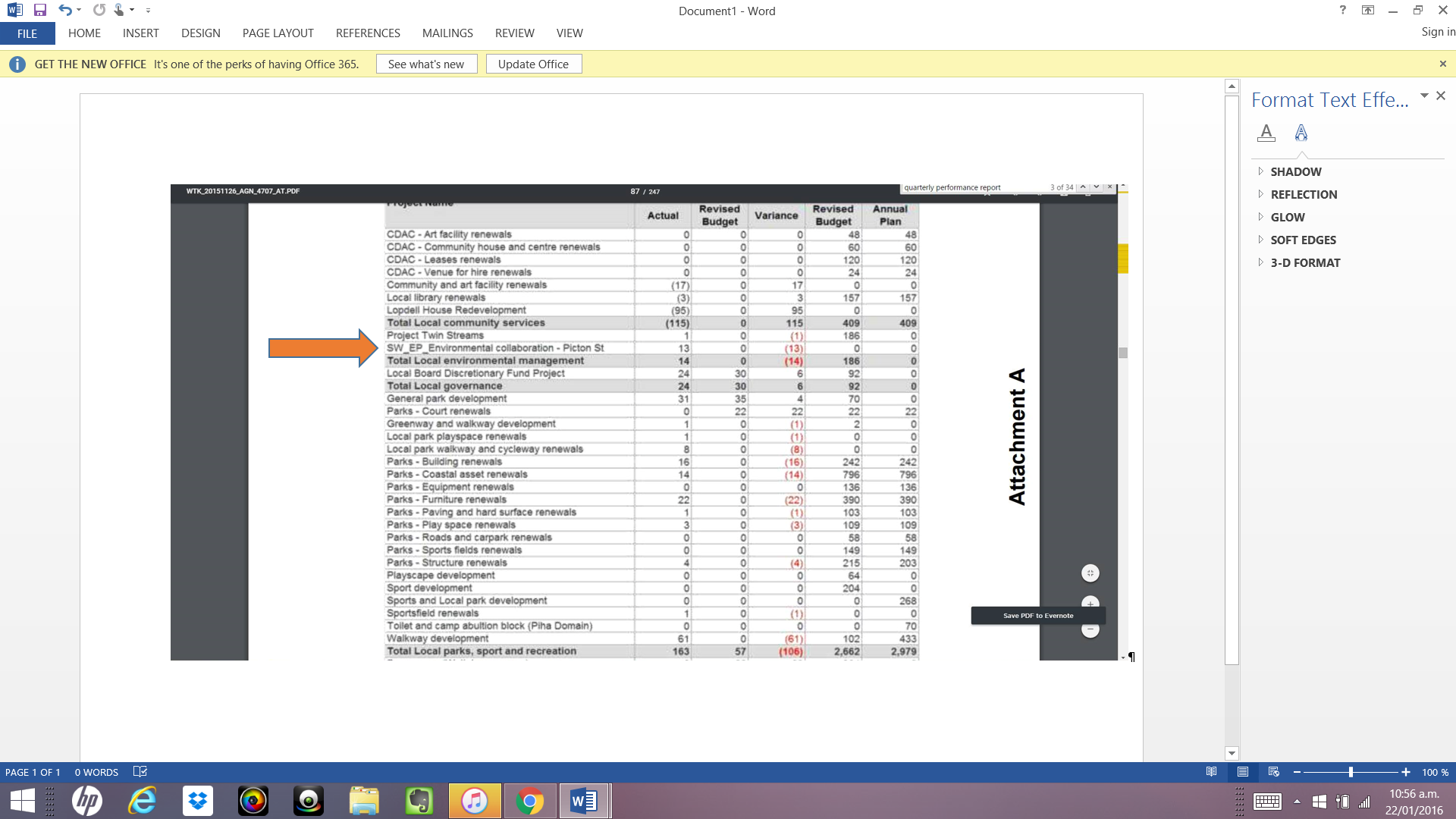Open File Explorer from taskbar

click(x=364, y=801)
